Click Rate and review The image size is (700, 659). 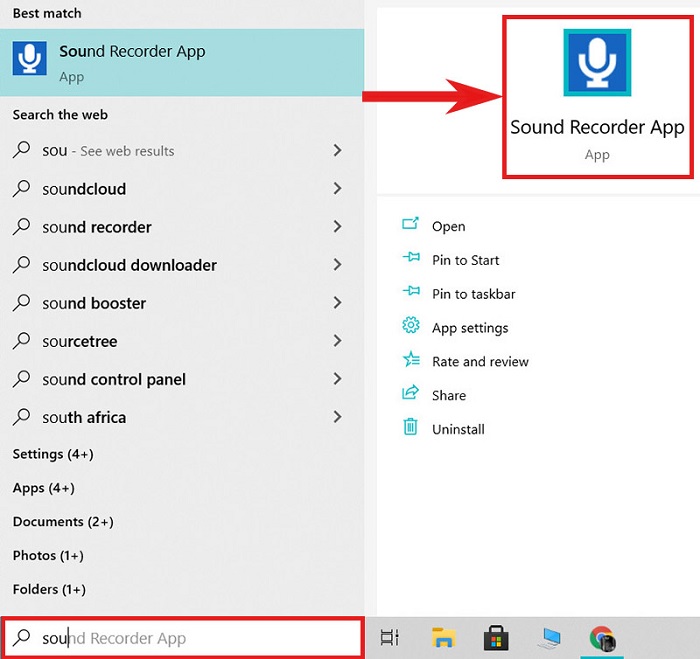tap(480, 362)
